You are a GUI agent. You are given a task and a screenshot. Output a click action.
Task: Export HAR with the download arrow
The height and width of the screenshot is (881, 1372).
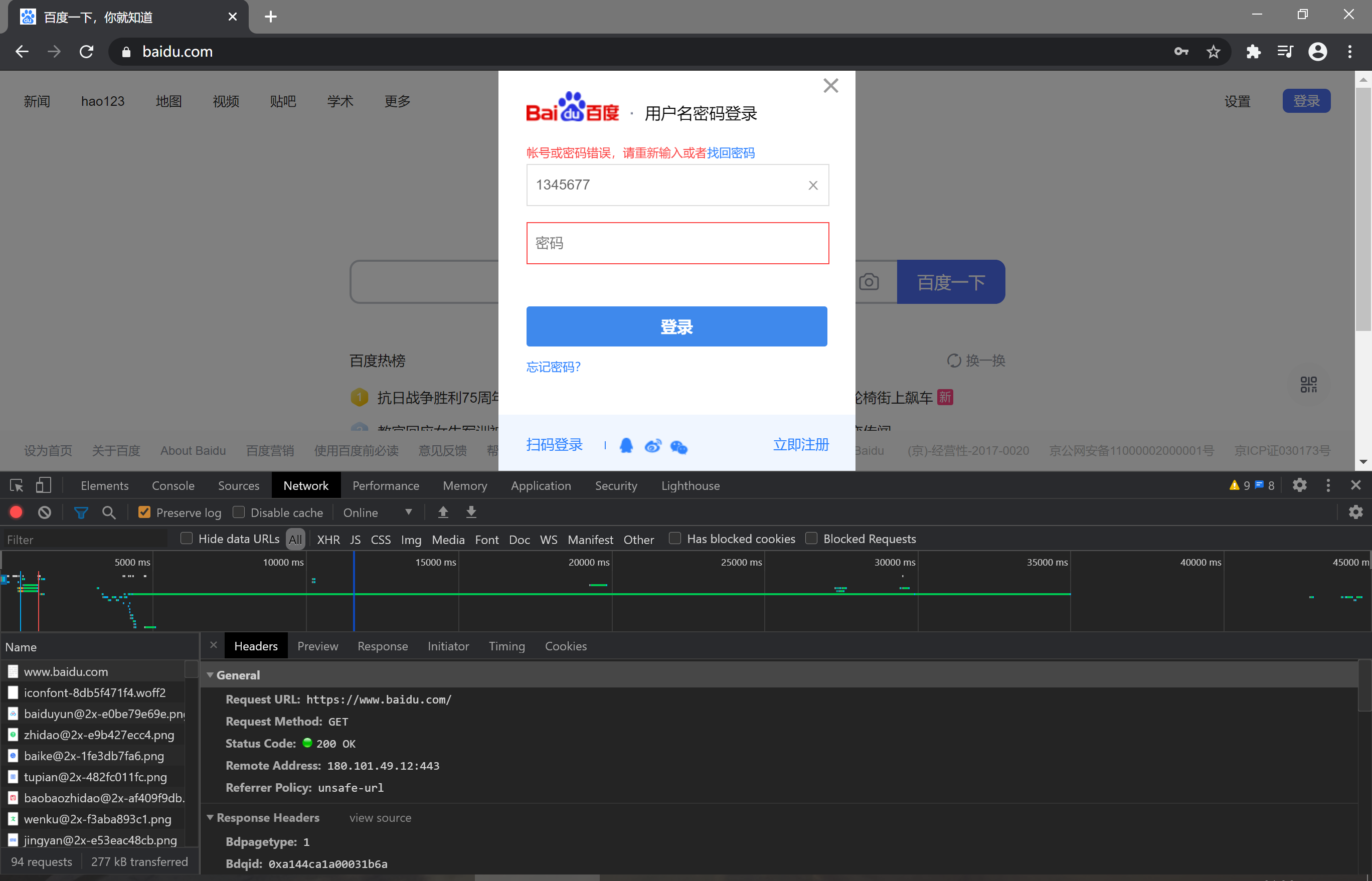pos(471,512)
